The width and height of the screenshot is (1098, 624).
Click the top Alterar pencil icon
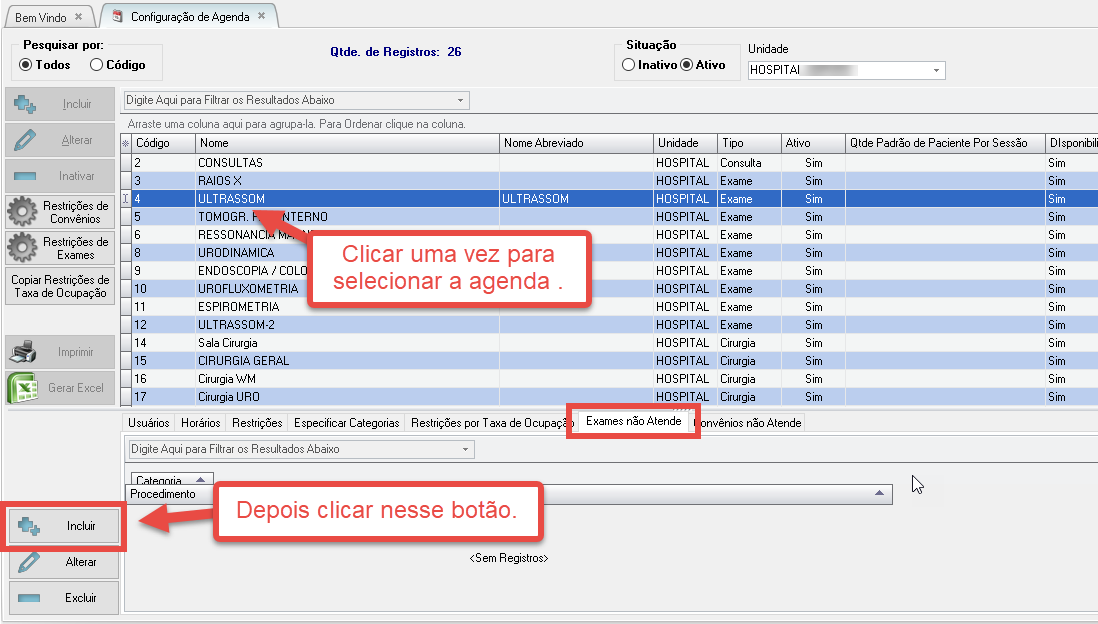(x=27, y=140)
